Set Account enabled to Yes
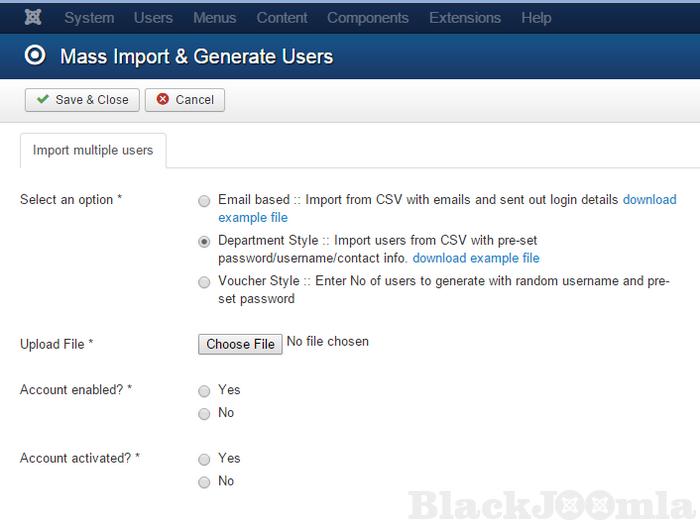The height and width of the screenshot is (525, 700). pos(204,391)
